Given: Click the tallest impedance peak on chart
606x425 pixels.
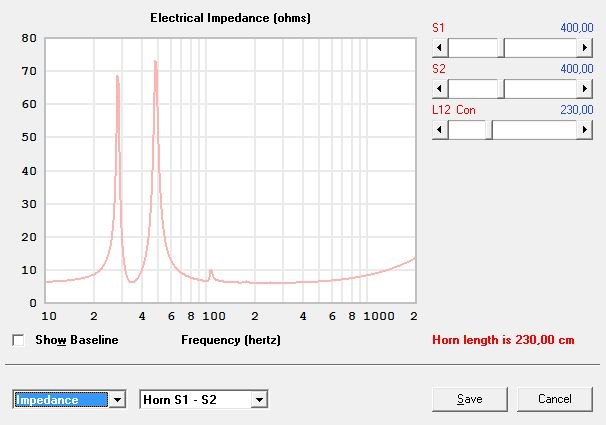Looking at the screenshot, I should (155, 62).
